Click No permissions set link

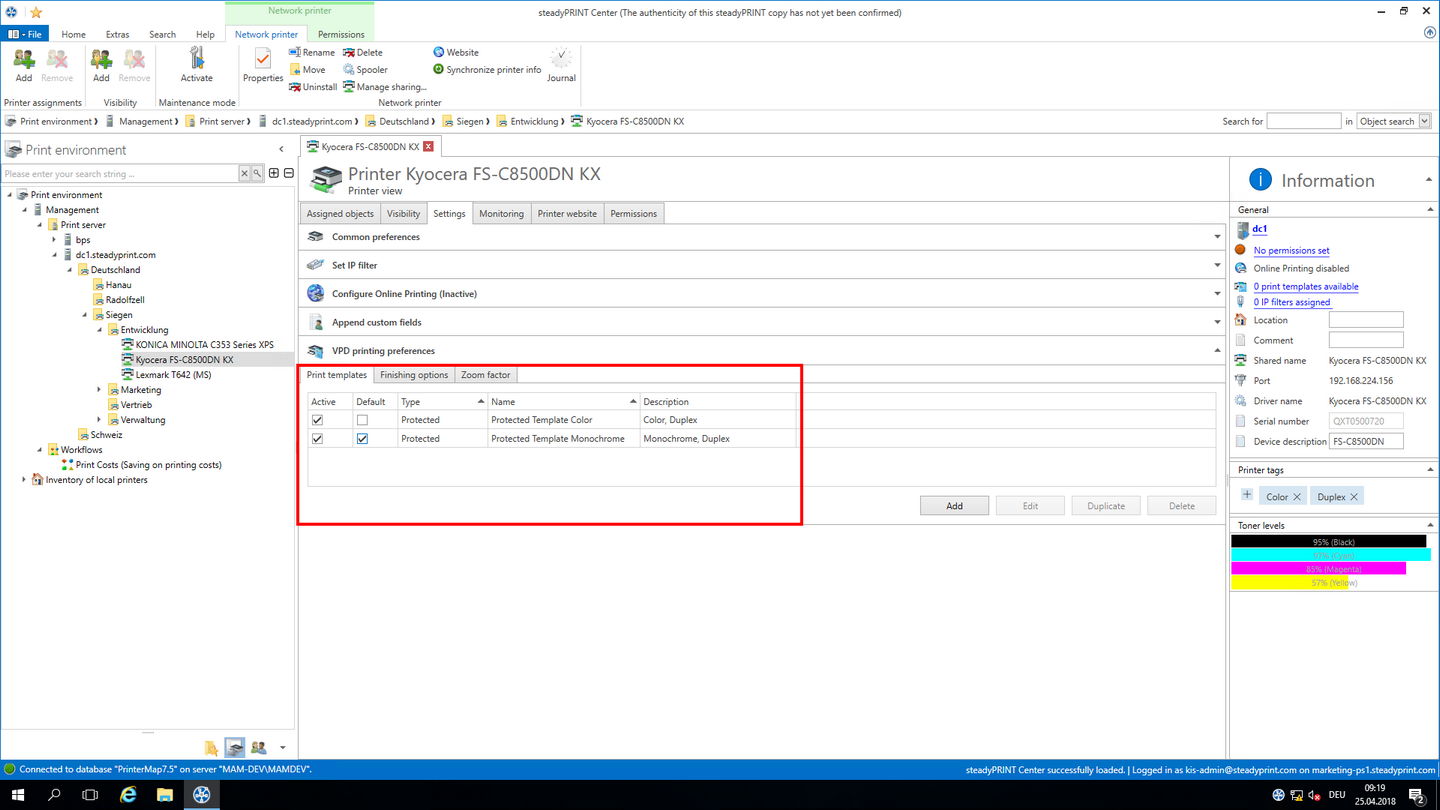tap(1291, 251)
